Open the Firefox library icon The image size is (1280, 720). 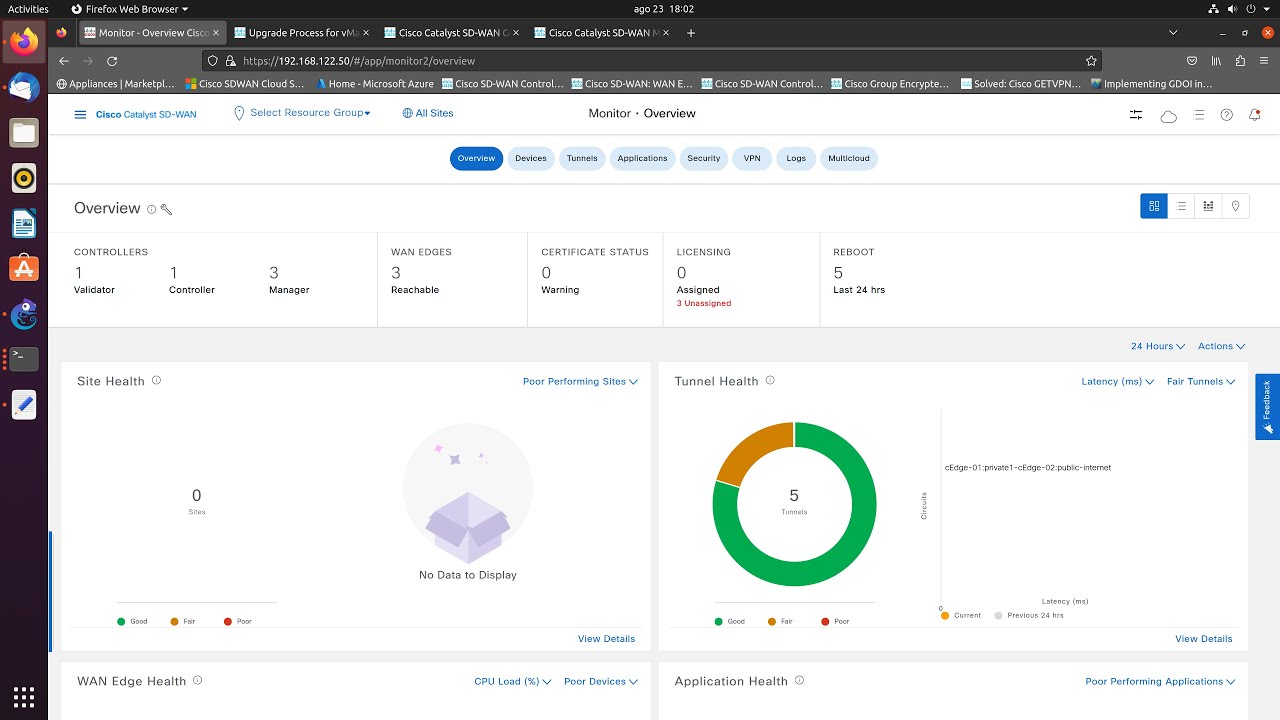pos(1216,61)
